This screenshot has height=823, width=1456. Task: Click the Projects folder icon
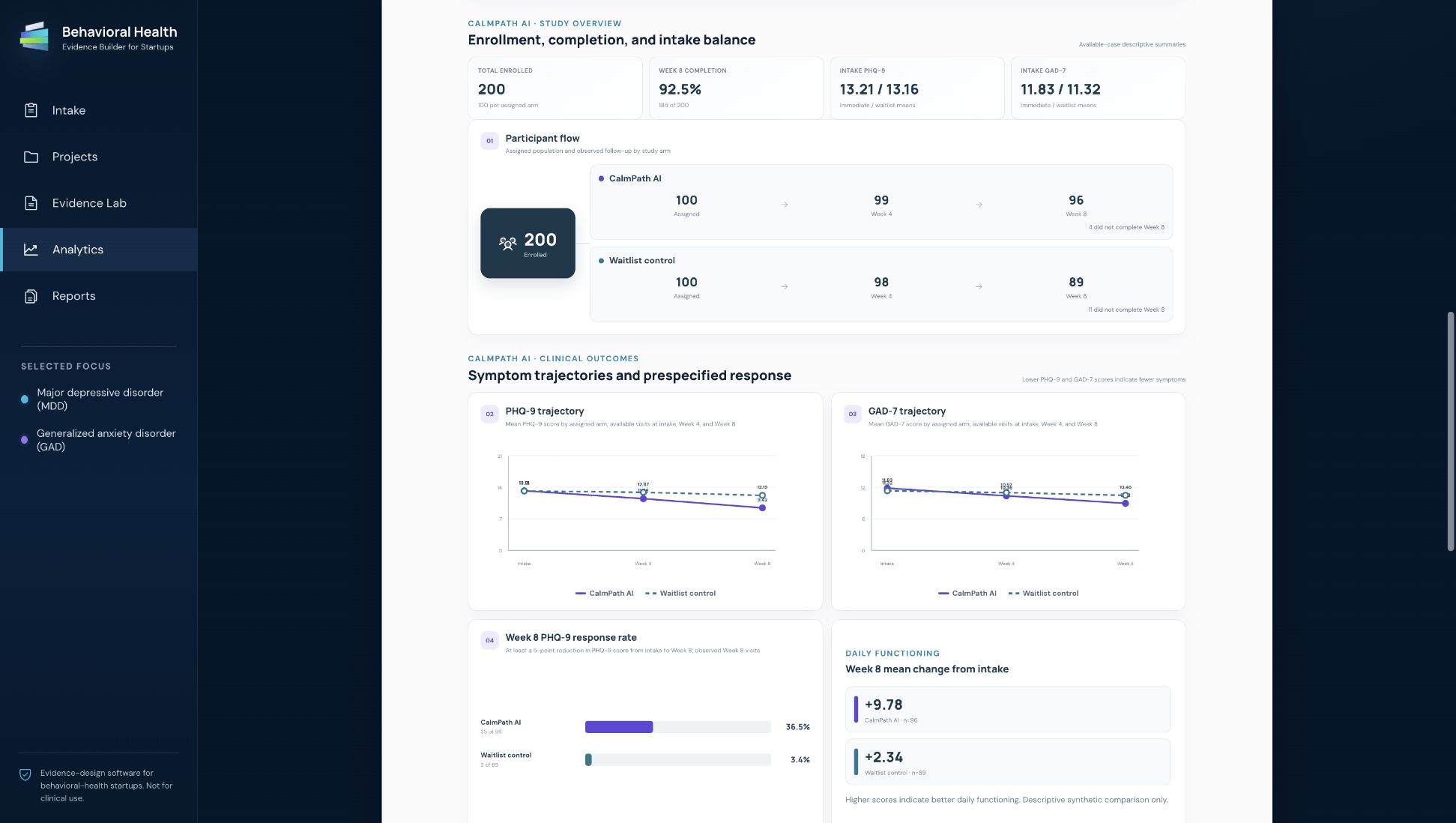31,157
